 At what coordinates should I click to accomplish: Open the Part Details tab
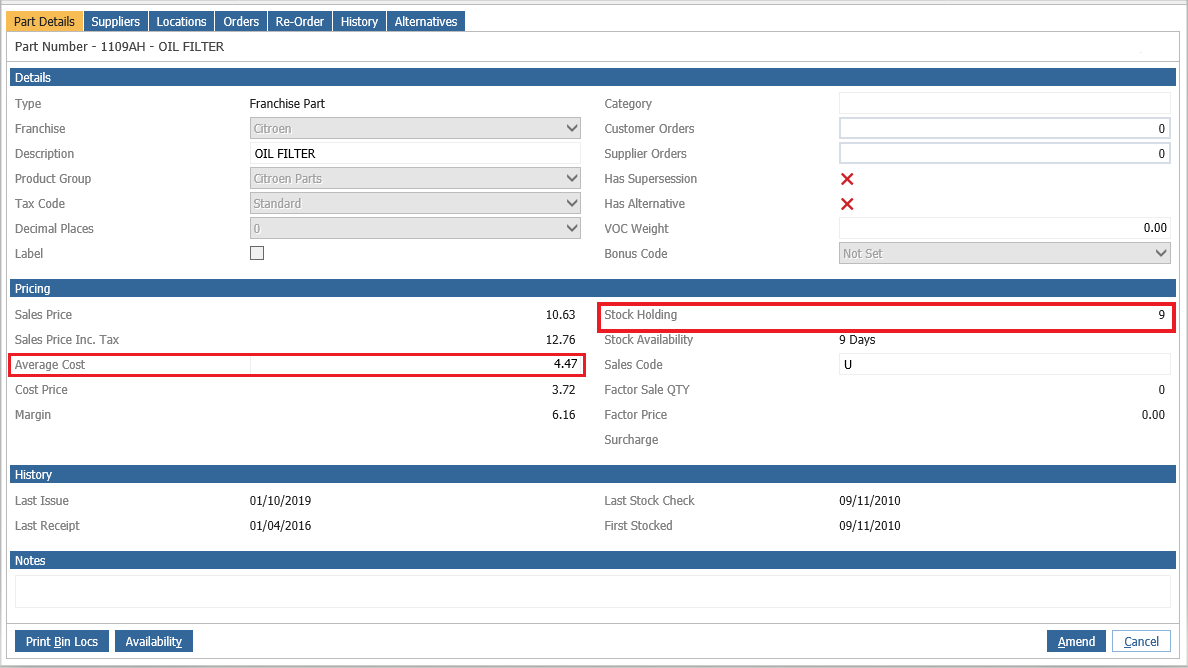pyautogui.click(x=44, y=21)
